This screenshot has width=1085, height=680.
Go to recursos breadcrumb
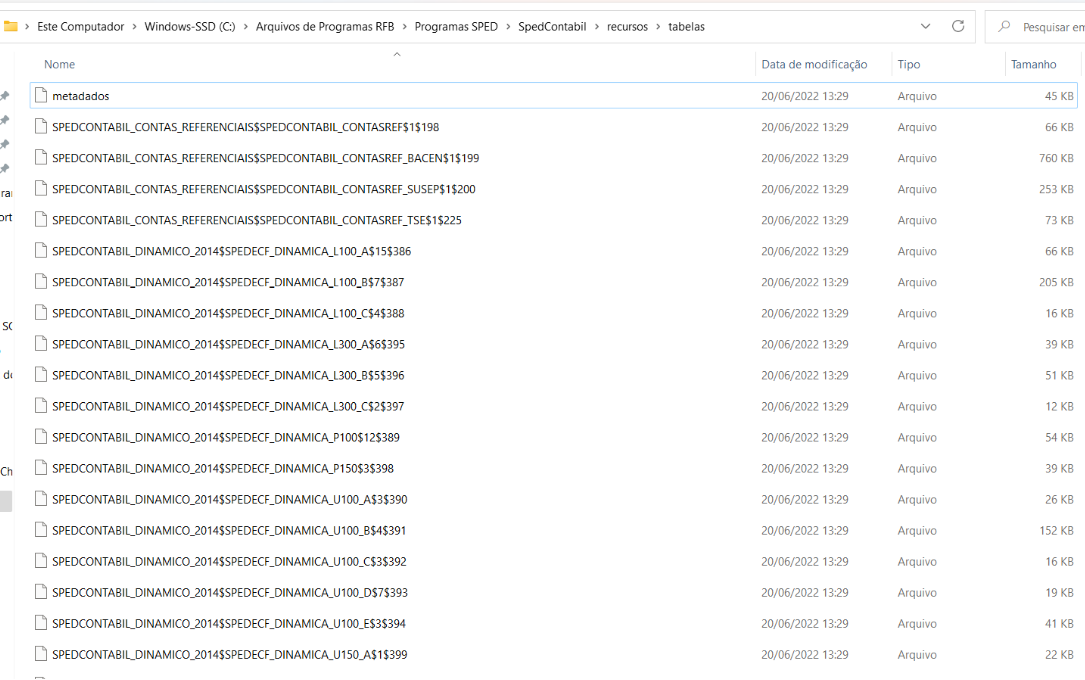click(x=627, y=26)
